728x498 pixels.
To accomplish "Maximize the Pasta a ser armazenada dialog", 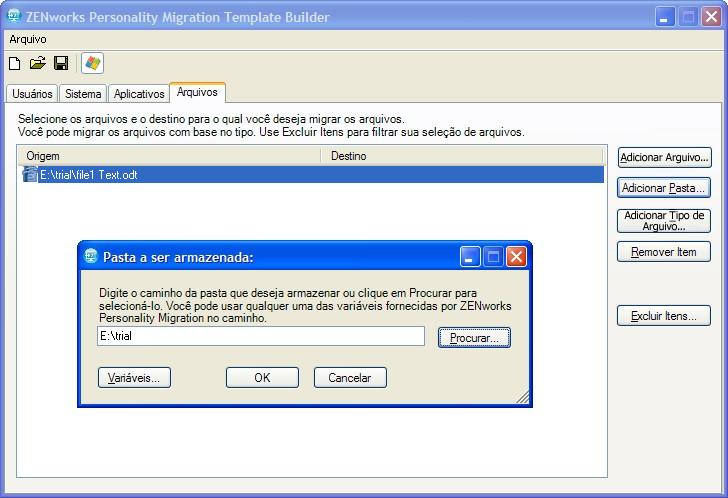I will coord(493,256).
